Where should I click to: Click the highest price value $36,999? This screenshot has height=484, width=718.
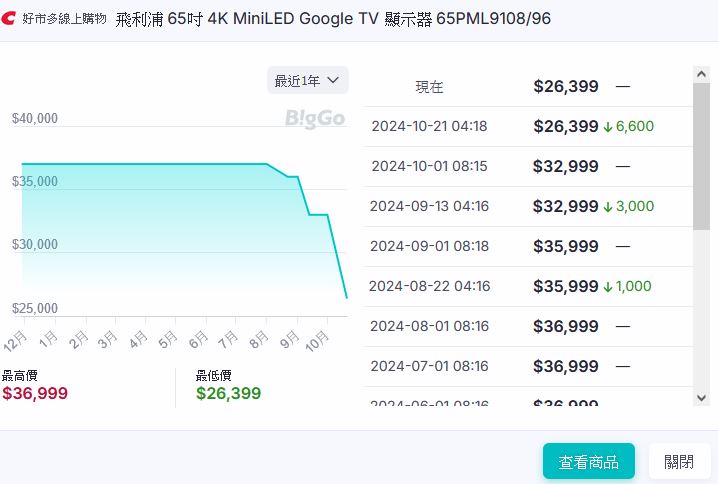coord(35,394)
